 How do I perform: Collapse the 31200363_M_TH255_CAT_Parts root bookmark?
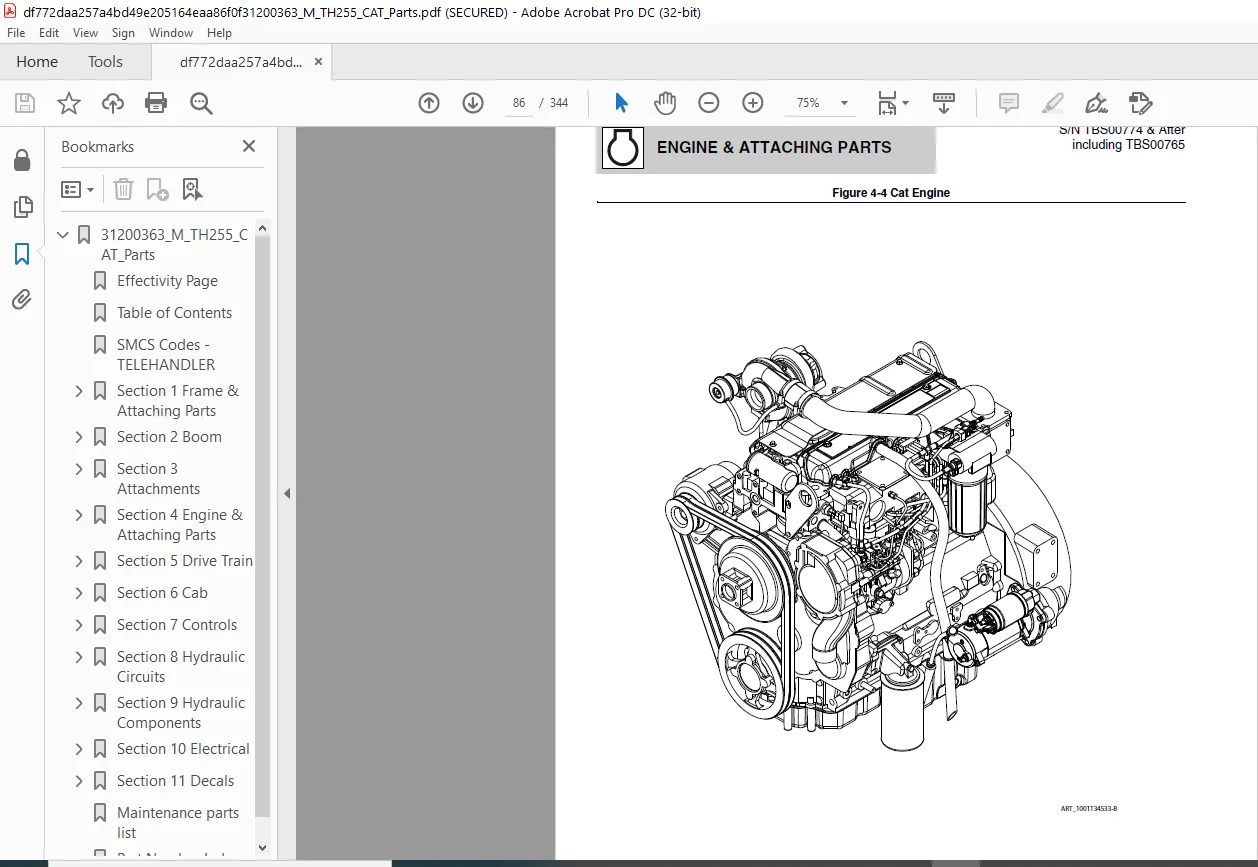point(63,235)
